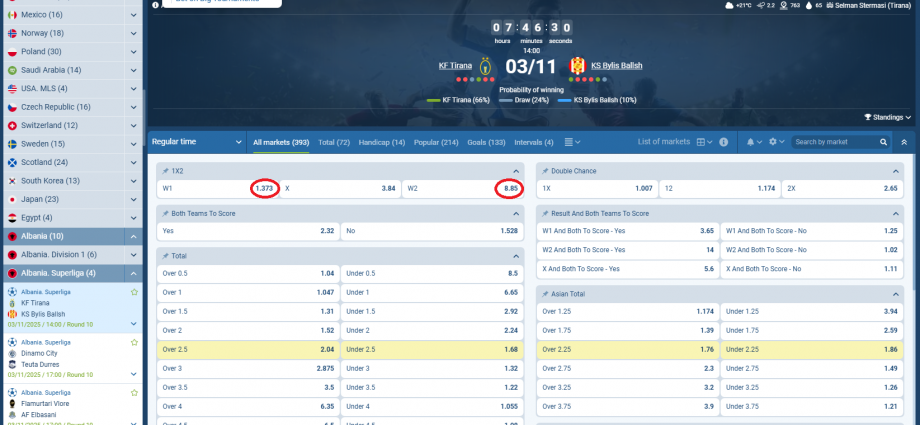Select Double Chance 1X at 1.007
The height and width of the screenshot is (425, 920).
pos(597,189)
